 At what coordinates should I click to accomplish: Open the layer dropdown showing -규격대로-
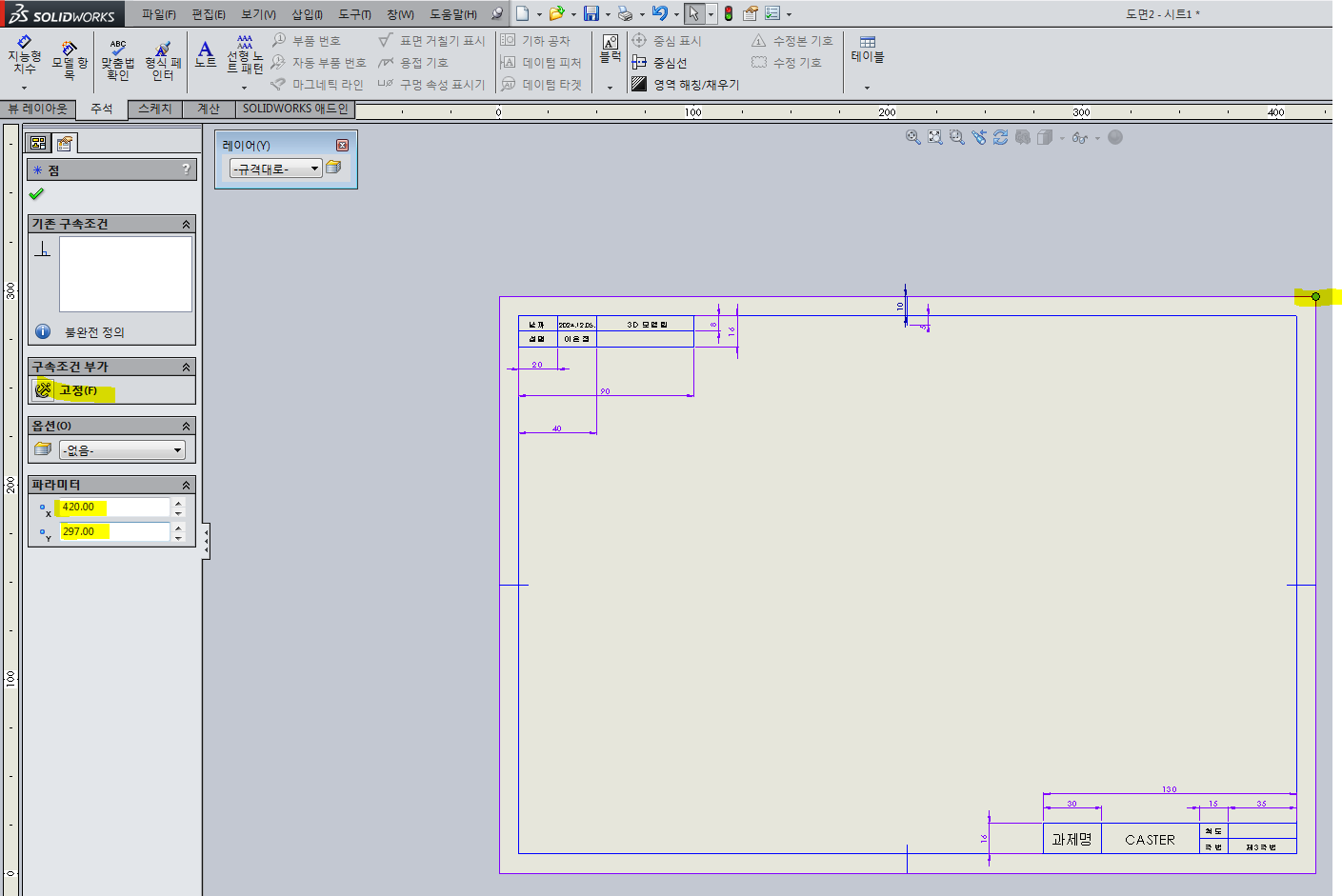click(x=275, y=169)
